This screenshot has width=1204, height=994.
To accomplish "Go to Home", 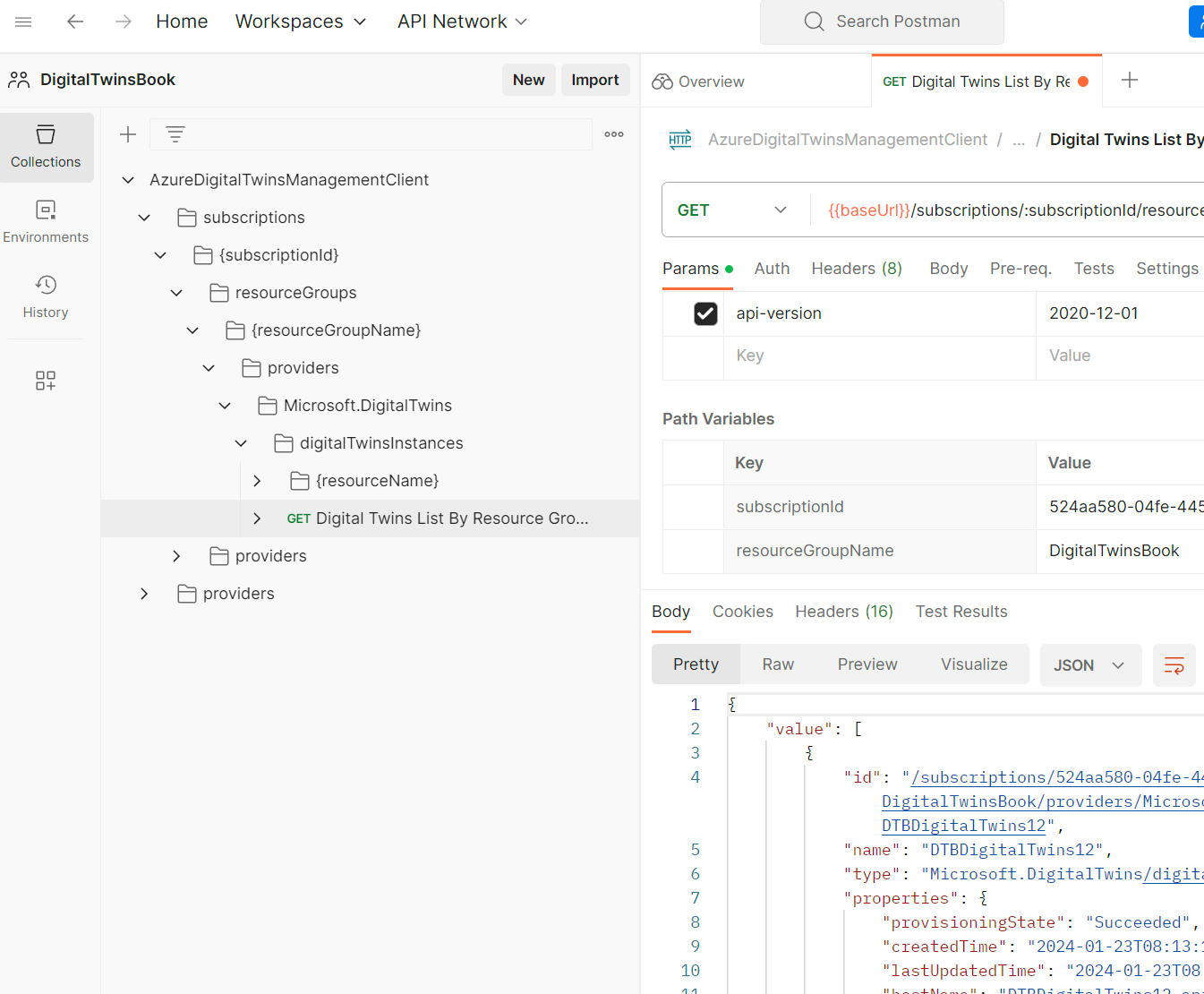I will coord(182,21).
